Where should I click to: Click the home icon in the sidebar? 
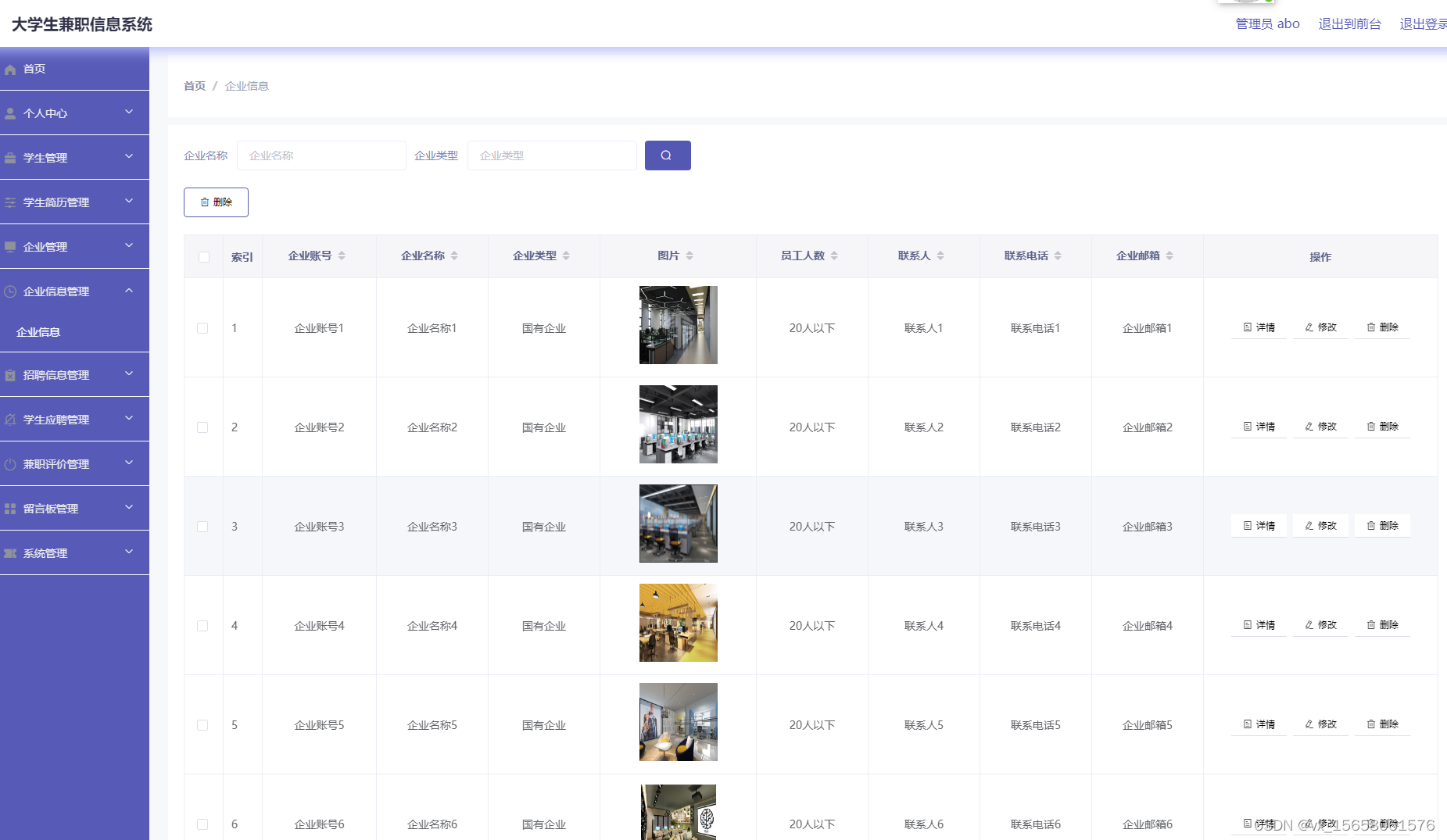click(10, 70)
